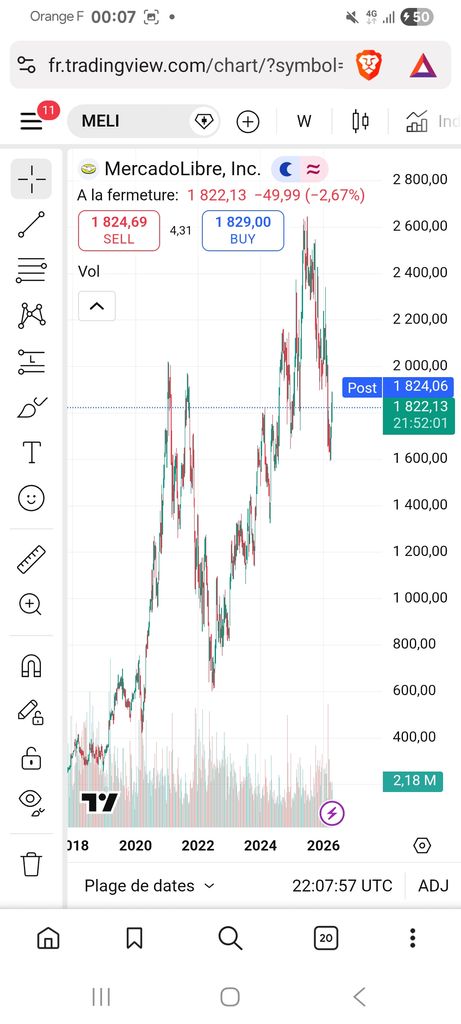Tap the site settings icon in address bar
The image size is (461, 1024).
click(27, 65)
